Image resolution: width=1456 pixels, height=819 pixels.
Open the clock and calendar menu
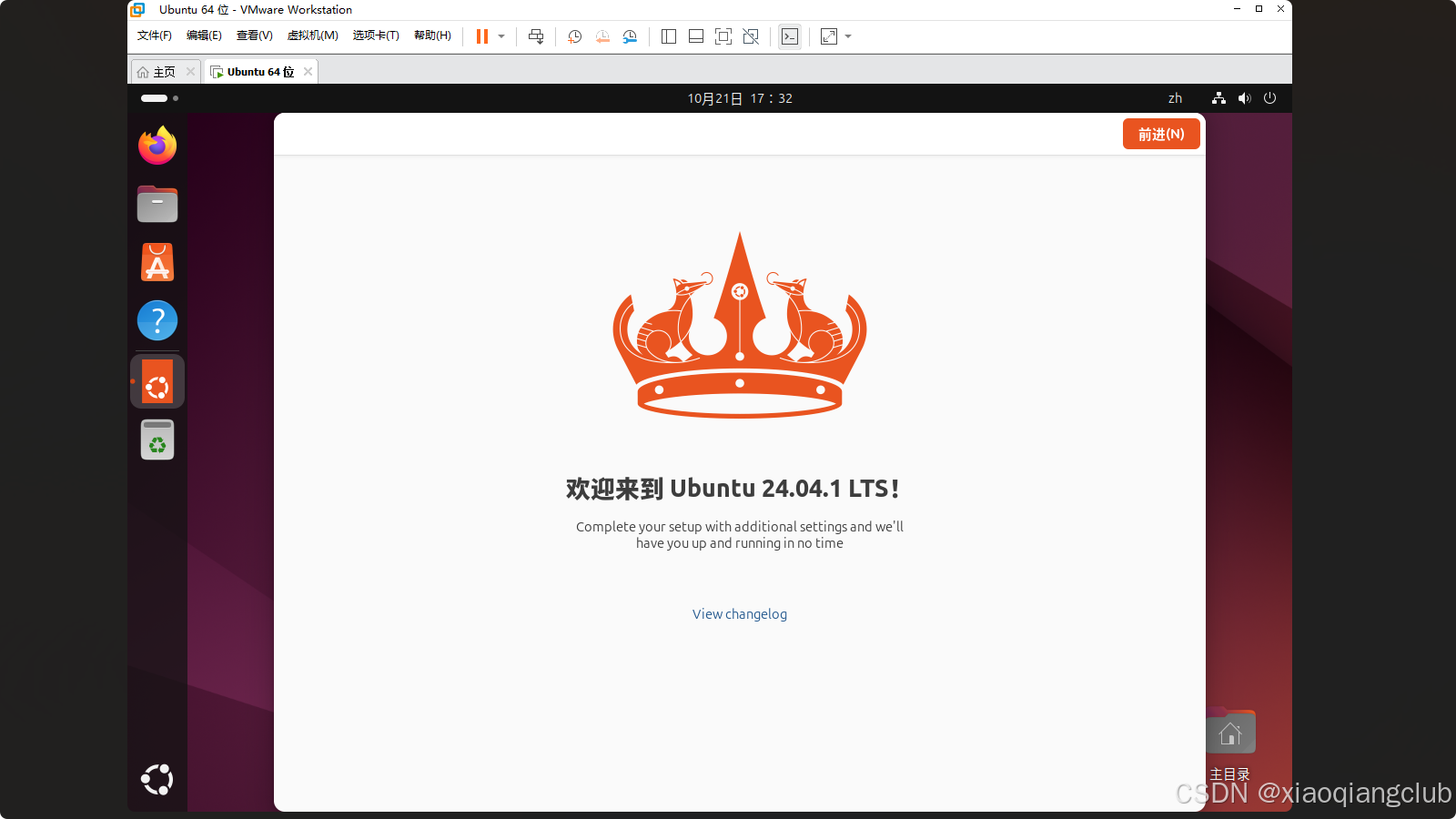740,98
